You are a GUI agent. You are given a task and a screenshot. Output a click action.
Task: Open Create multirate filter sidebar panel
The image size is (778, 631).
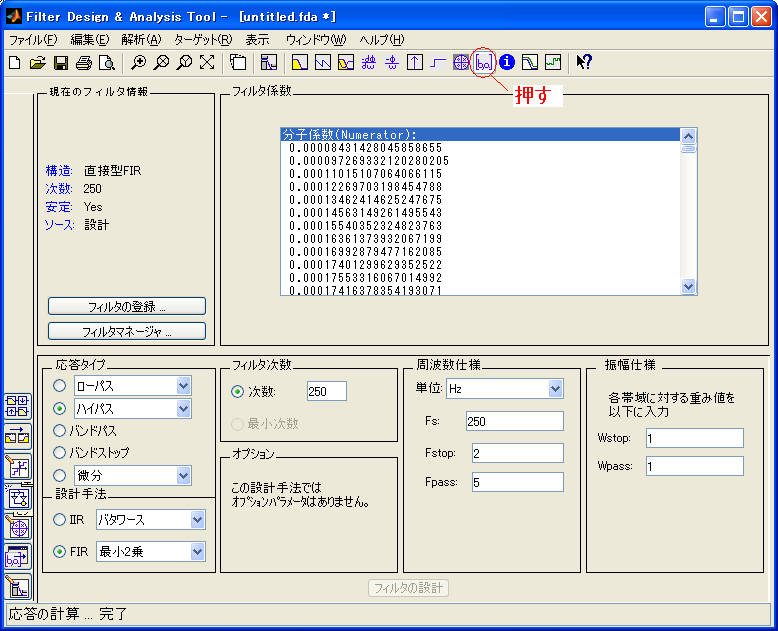(18, 406)
